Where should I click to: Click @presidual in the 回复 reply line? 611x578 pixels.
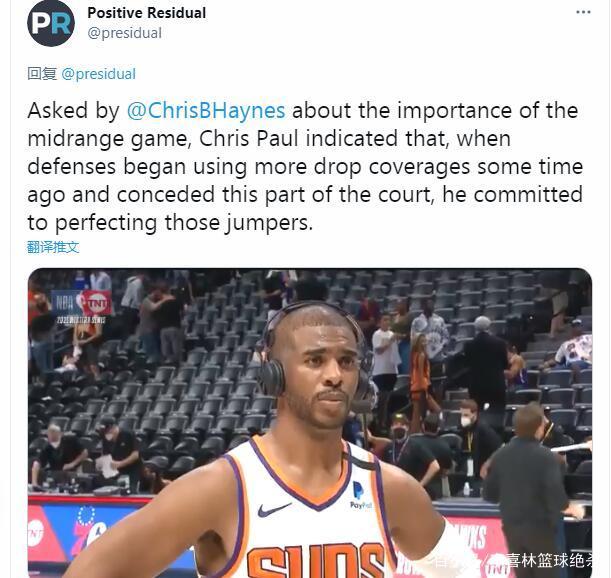(x=99, y=74)
